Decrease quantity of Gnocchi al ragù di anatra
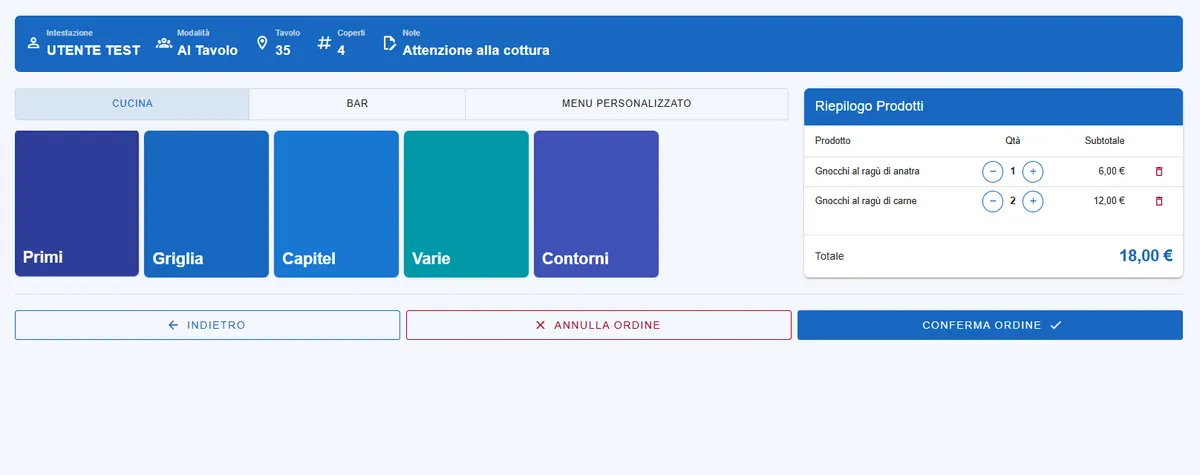The width and height of the screenshot is (1200, 475). 993,171
